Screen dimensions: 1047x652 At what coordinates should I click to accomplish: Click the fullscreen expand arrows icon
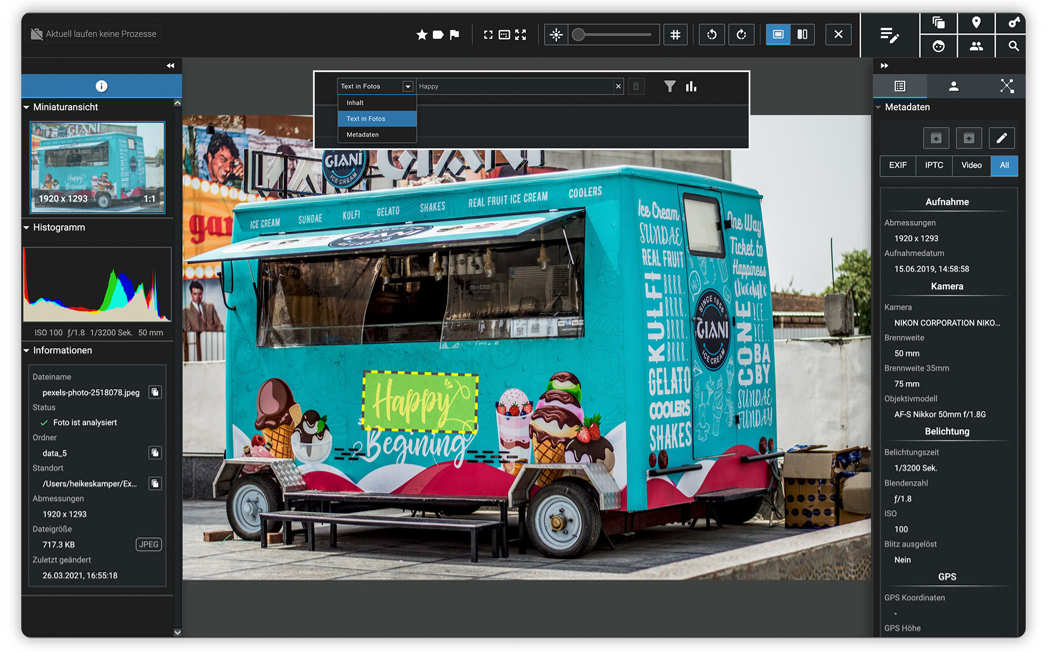[520, 35]
